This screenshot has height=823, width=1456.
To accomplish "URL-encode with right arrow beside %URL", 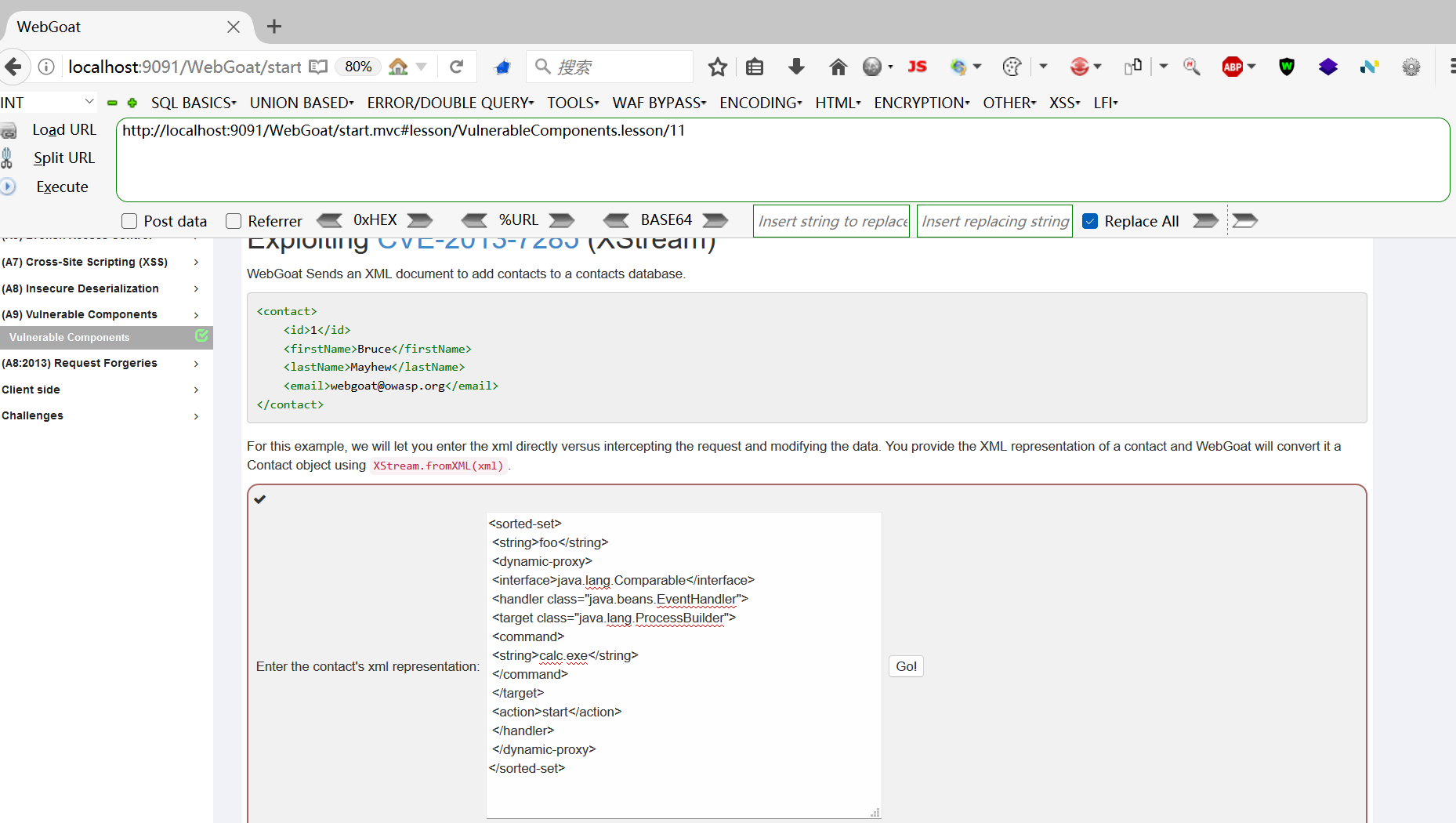I will coord(561,220).
